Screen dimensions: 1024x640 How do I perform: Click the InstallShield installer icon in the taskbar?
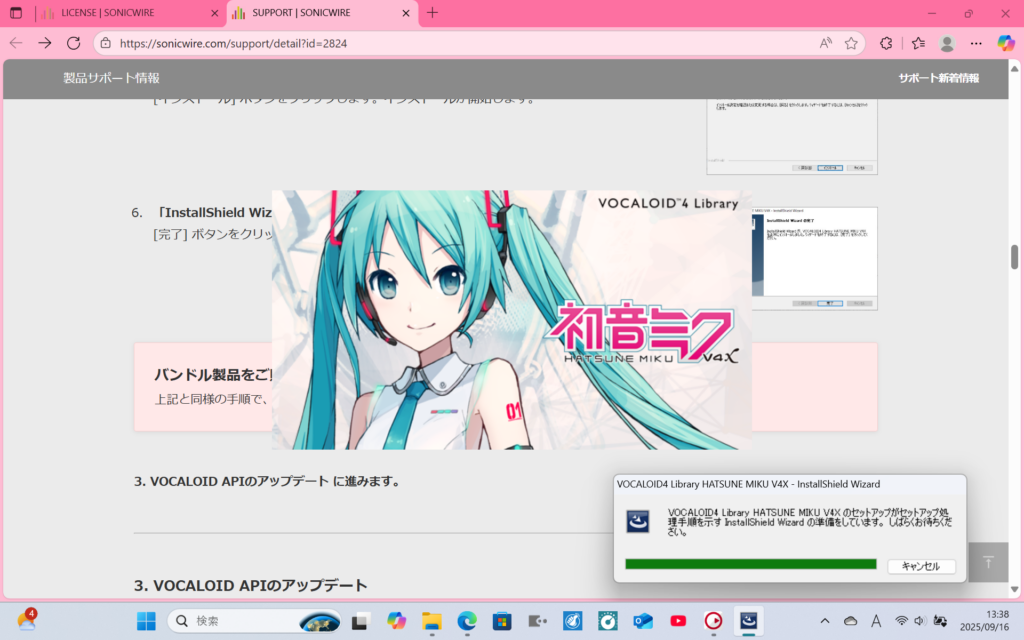coord(748,621)
